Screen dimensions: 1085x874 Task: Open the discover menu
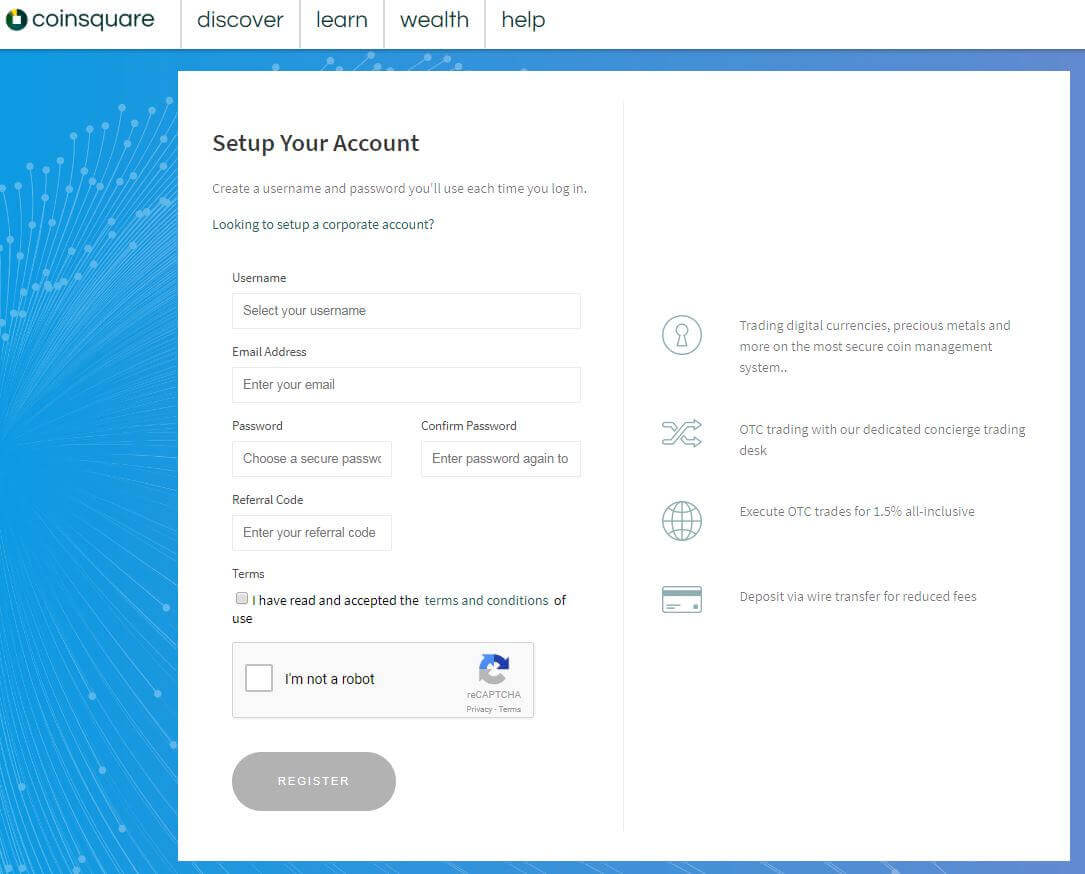[x=240, y=20]
